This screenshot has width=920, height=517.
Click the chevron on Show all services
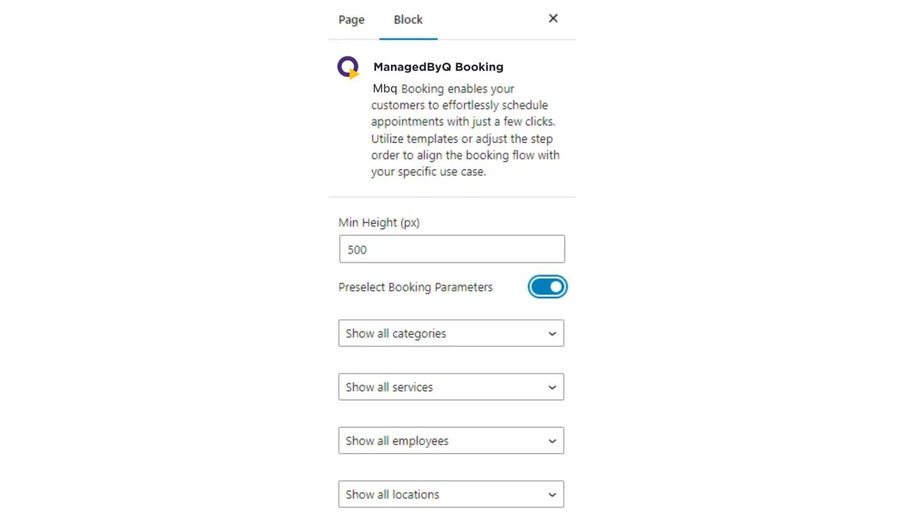tap(552, 387)
